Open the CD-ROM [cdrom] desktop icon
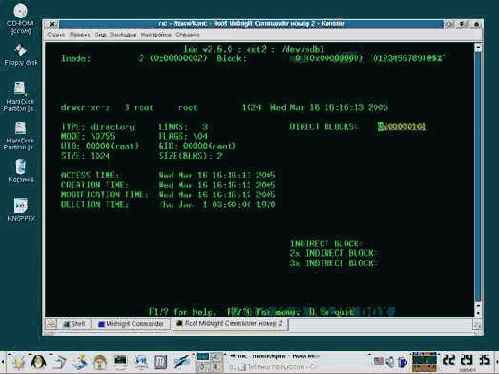Image resolution: width=499 pixels, height=374 pixels. [x=20, y=19]
